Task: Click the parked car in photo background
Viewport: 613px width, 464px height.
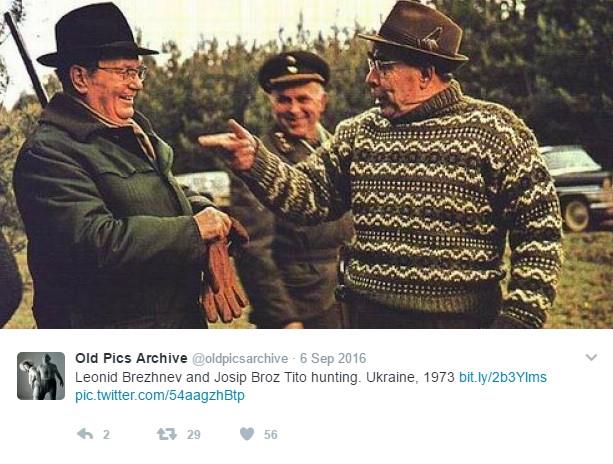Action: pos(577,187)
